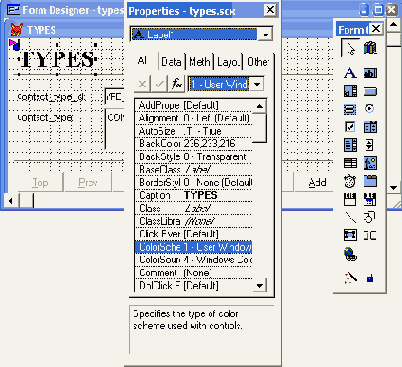
Task: Toggle the Select Objects pointer tool
Action: [350, 48]
